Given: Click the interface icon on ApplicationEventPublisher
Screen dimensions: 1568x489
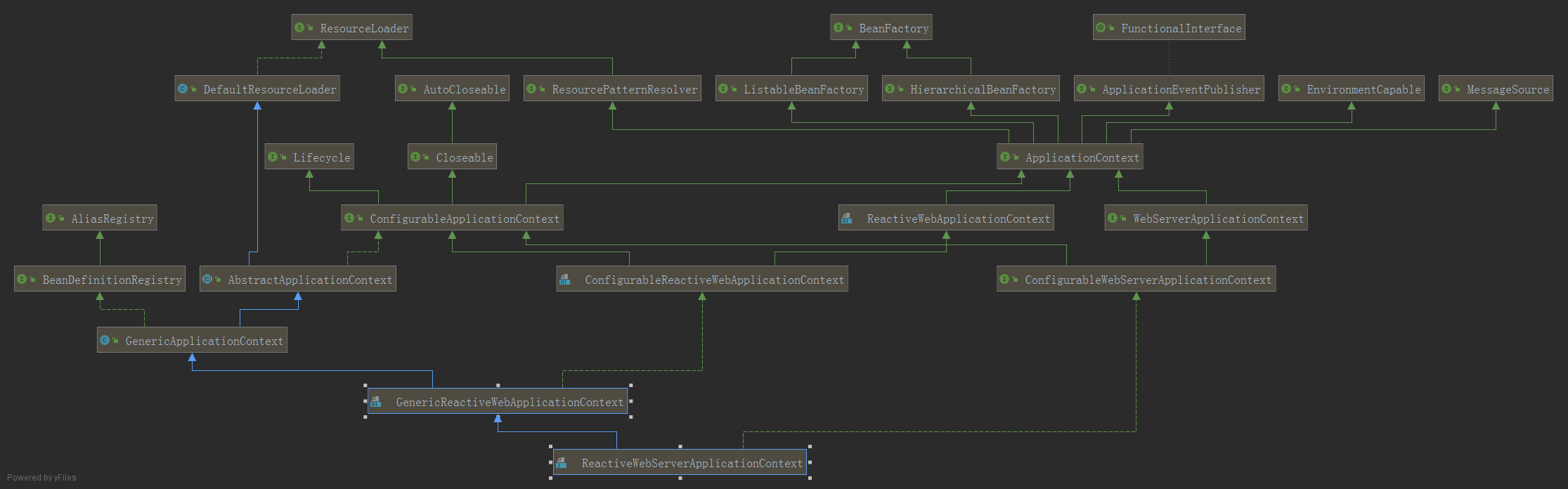Looking at the screenshot, I should pos(1082,89).
